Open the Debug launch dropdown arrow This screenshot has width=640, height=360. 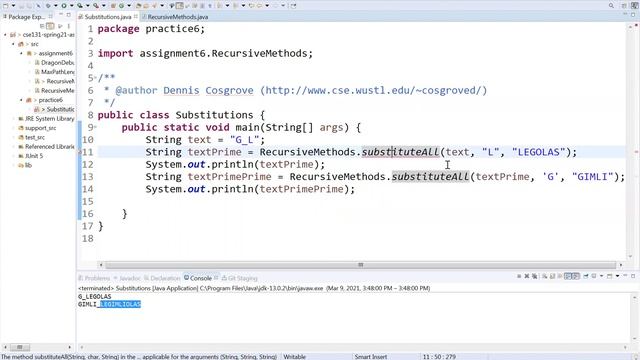click(x=56, y=6)
